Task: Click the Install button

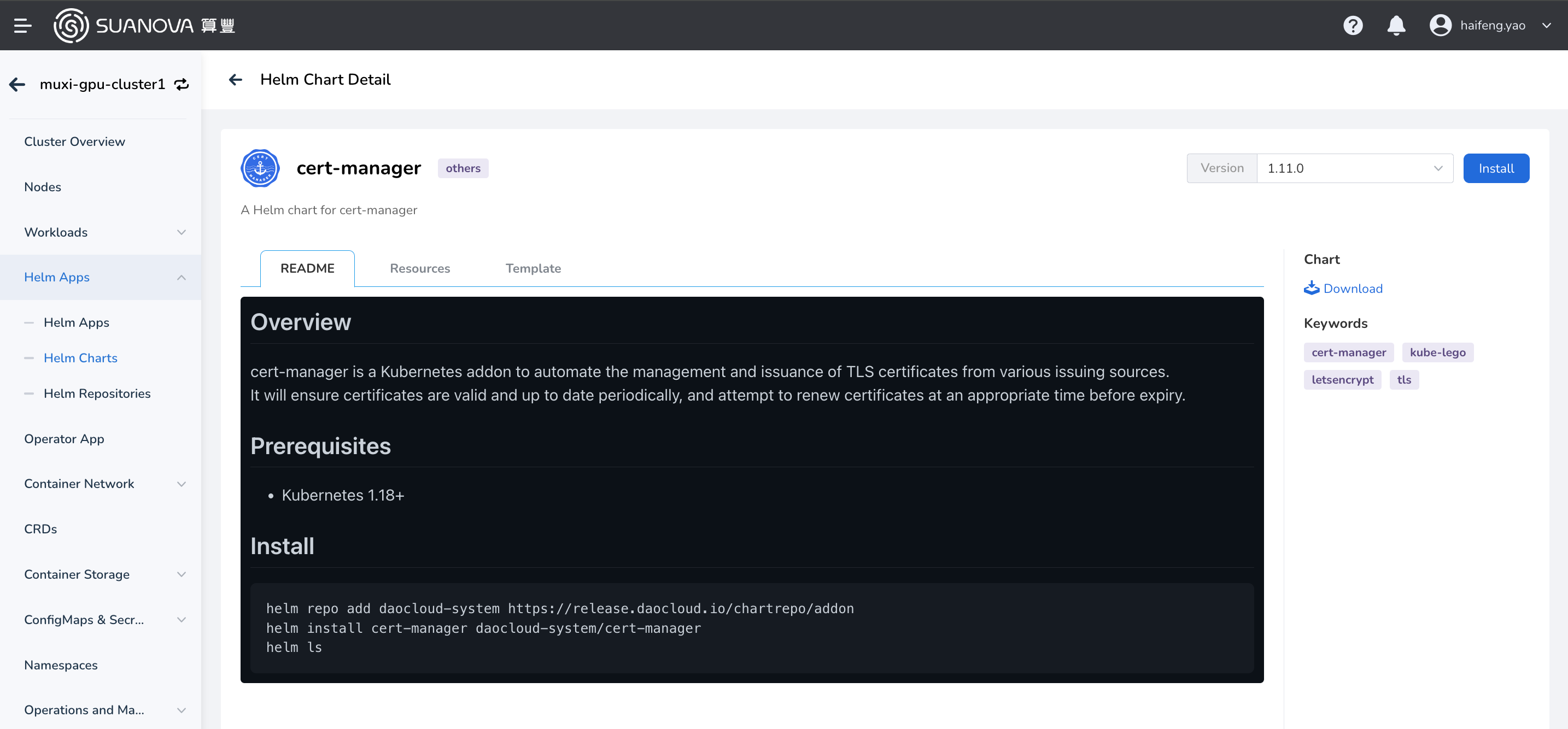Action: click(x=1497, y=168)
